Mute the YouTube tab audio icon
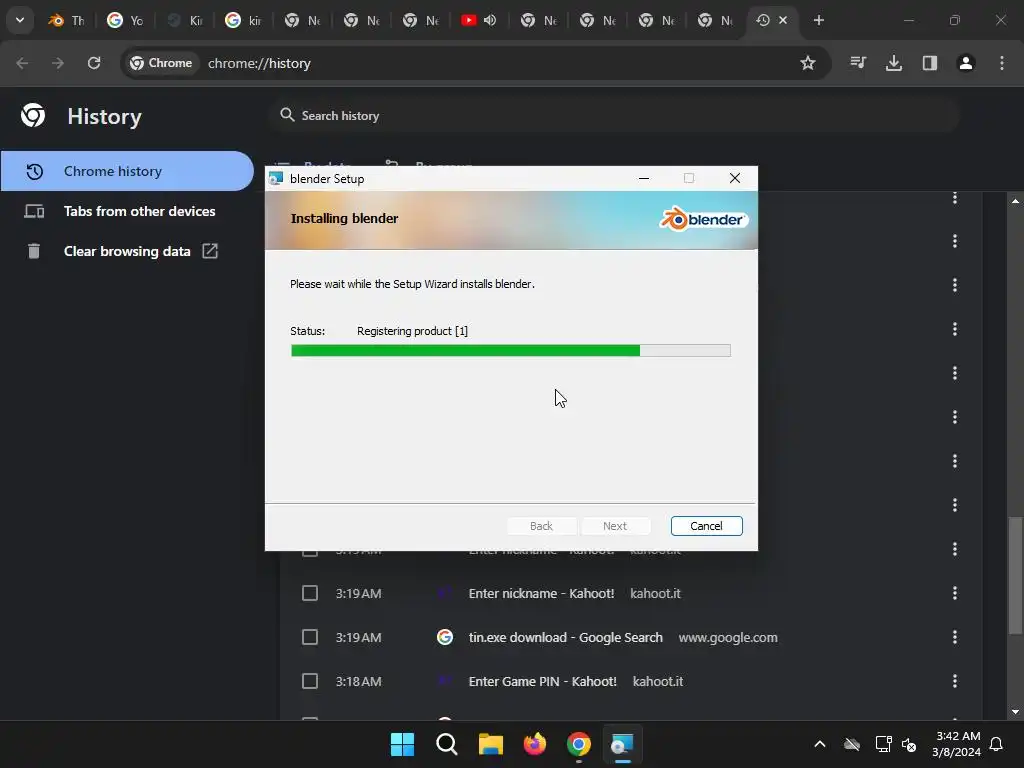Screen dimensions: 1024x768 pos(490,20)
